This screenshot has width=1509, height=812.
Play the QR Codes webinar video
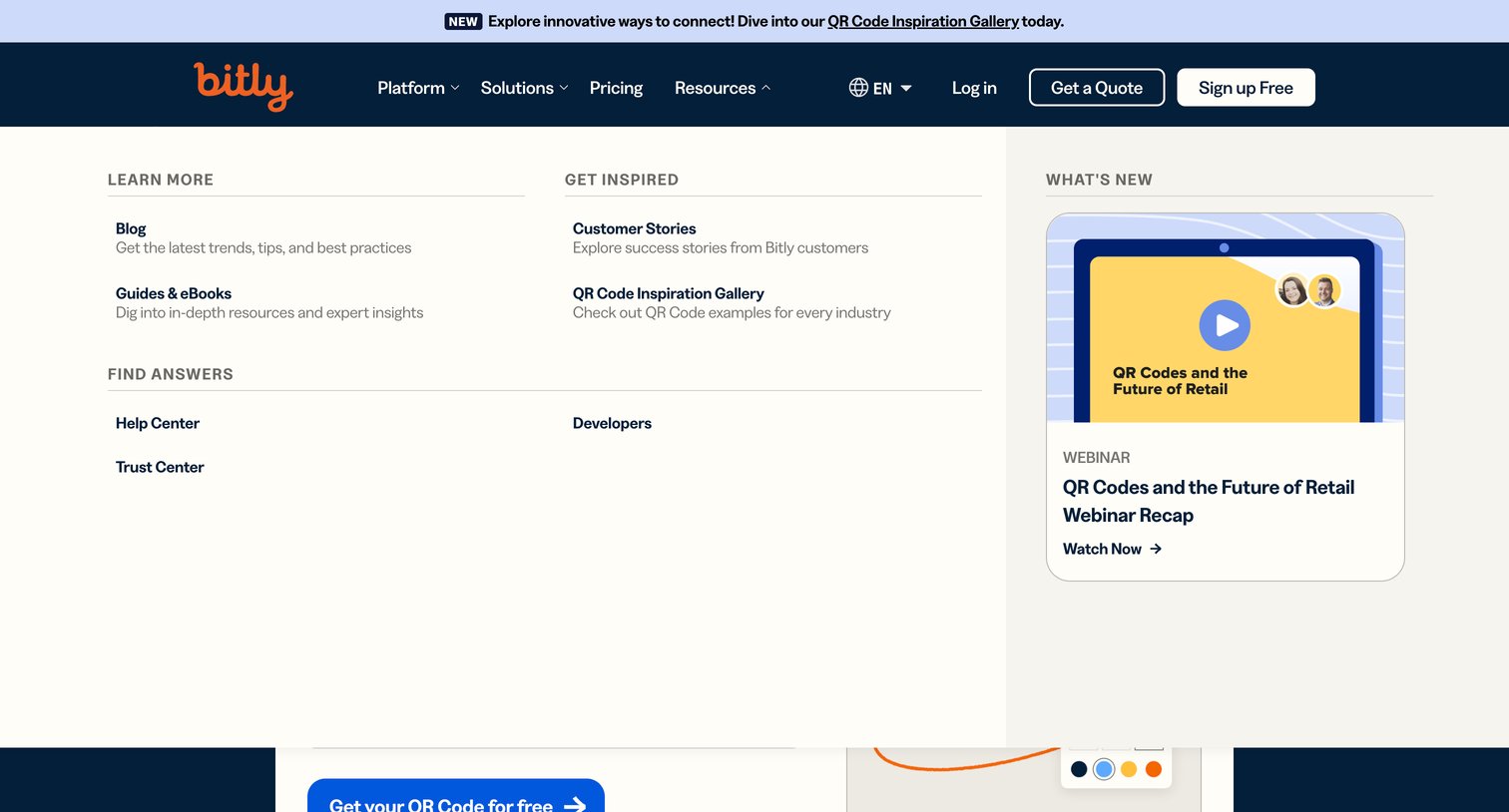click(x=1225, y=325)
